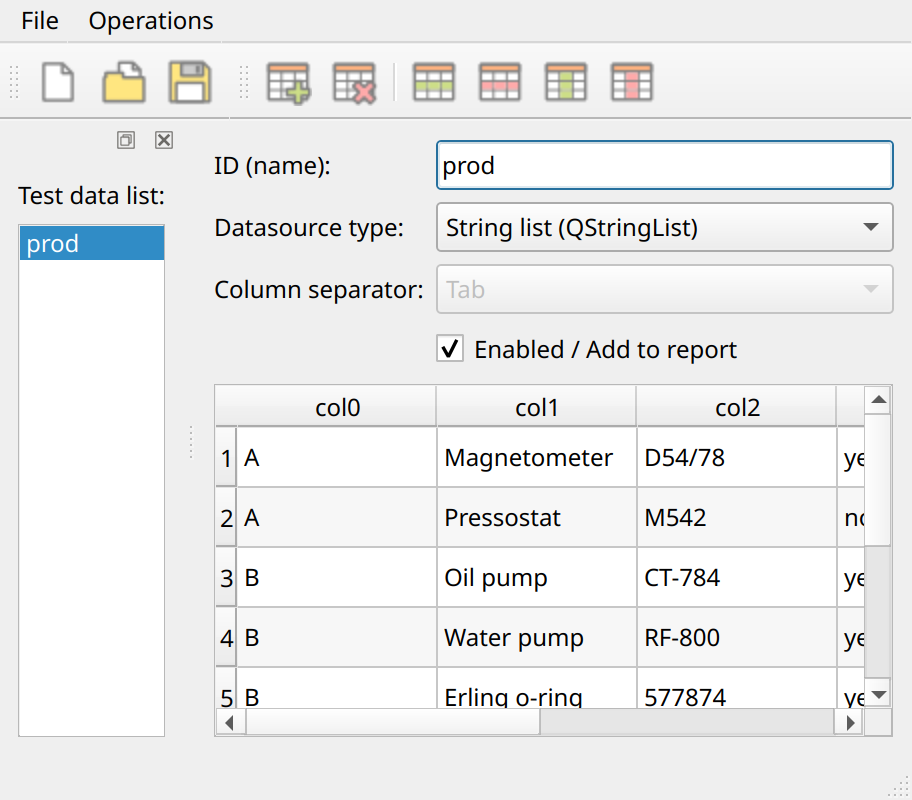Remove a column via the red column table icon
Image resolution: width=912 pixels, height=800 pixels.
[632, 83]
